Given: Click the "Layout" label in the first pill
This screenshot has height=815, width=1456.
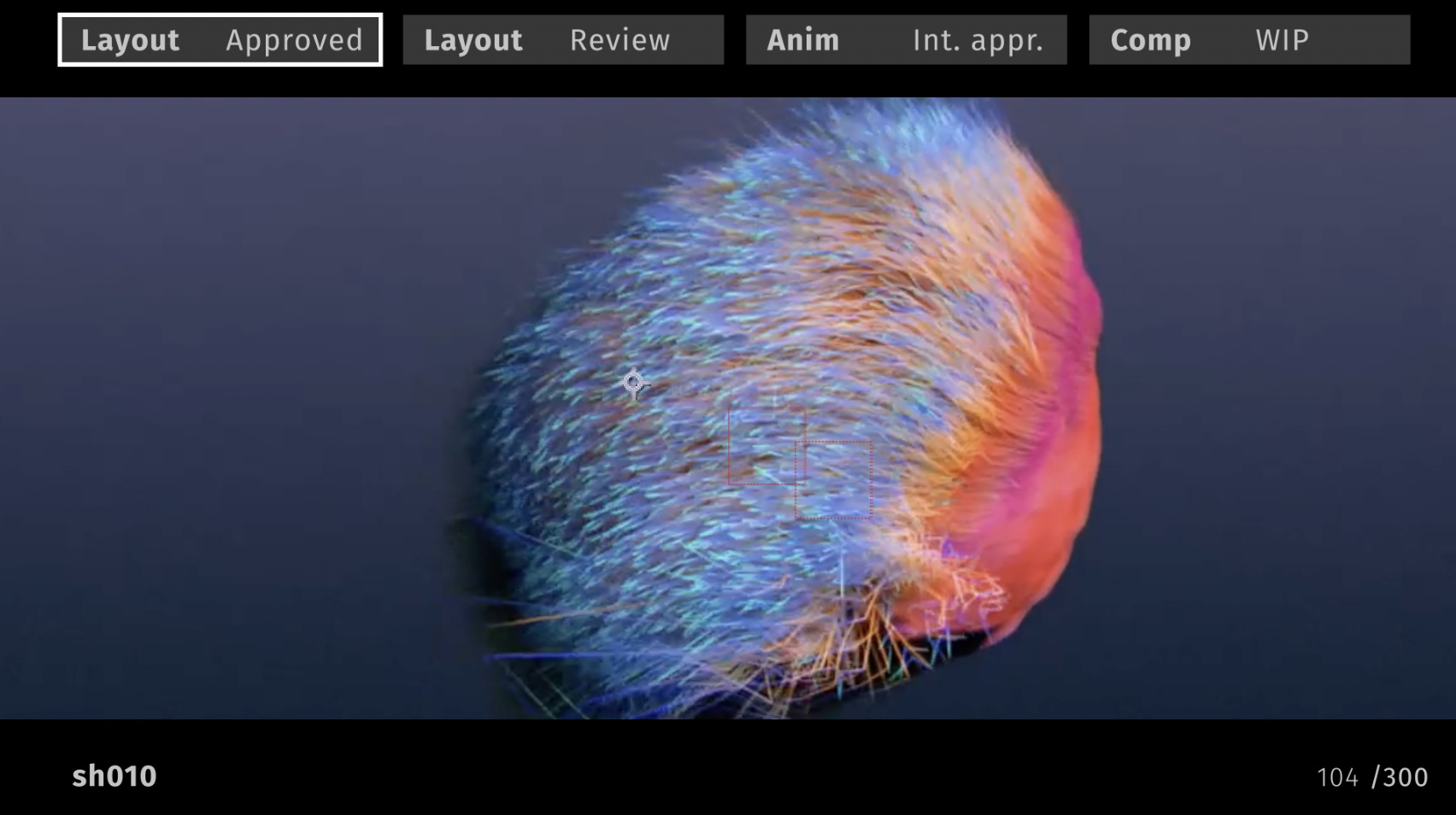Looking at the screenshot, I should pyautogui.click(x=130, y=39).
